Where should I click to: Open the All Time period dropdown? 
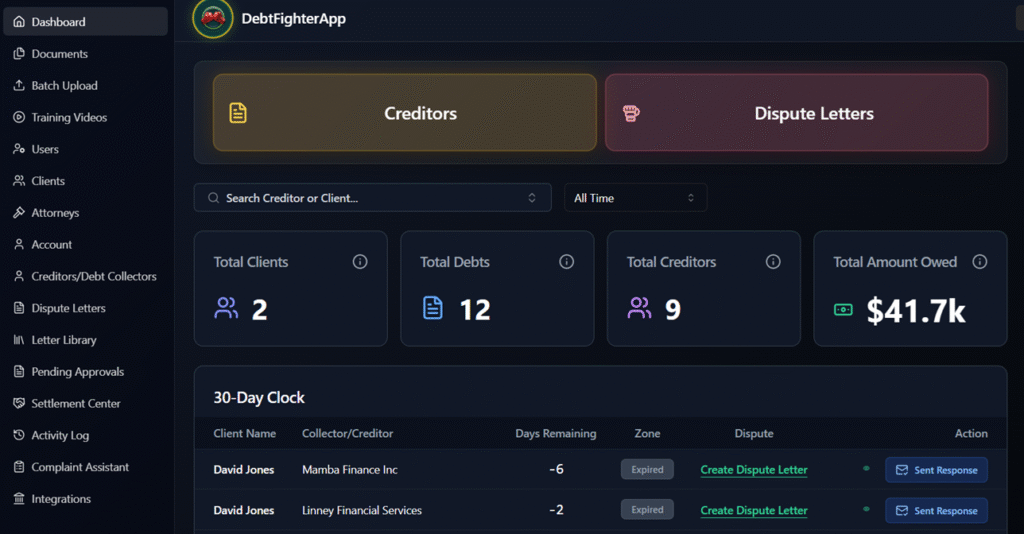tap(635, 198)
